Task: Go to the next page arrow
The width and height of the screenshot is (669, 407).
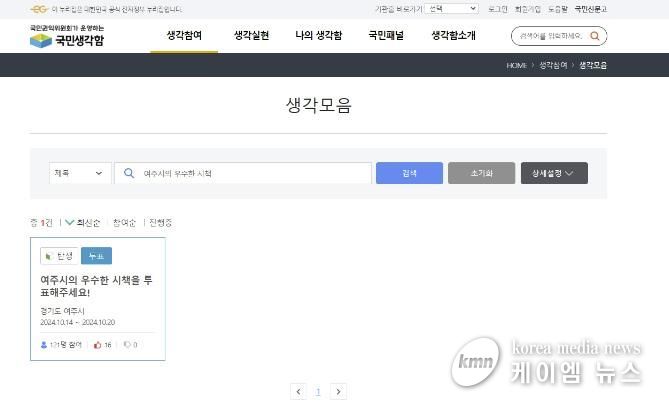Action: click(x=338, y=391)
